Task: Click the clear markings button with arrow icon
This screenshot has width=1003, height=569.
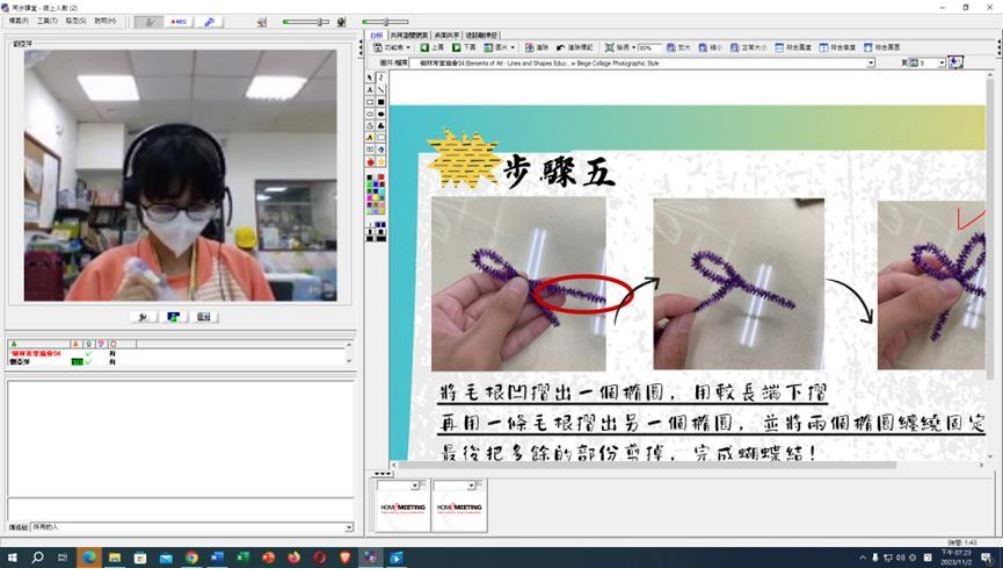Action: click(x=575, y=47)
